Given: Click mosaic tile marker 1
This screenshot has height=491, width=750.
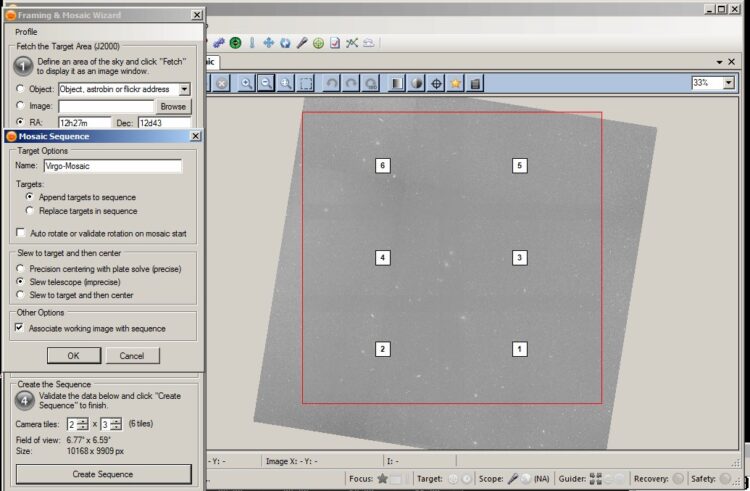Looking at the screenshot, I should click(520, 349).
